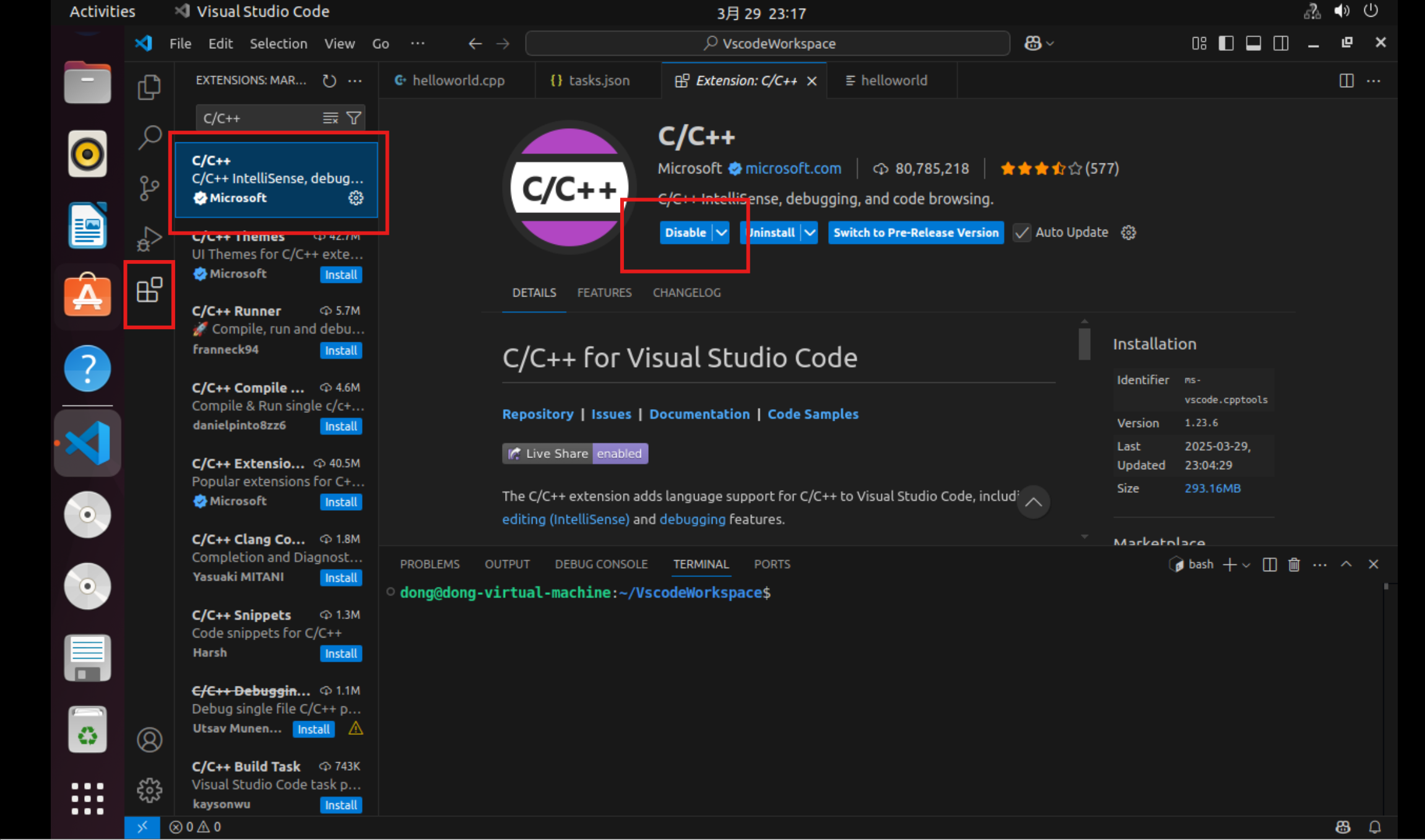The height and width of the screenshot is (840, 1425).
Task: Open the Source Control view
Action: [149, 188]
